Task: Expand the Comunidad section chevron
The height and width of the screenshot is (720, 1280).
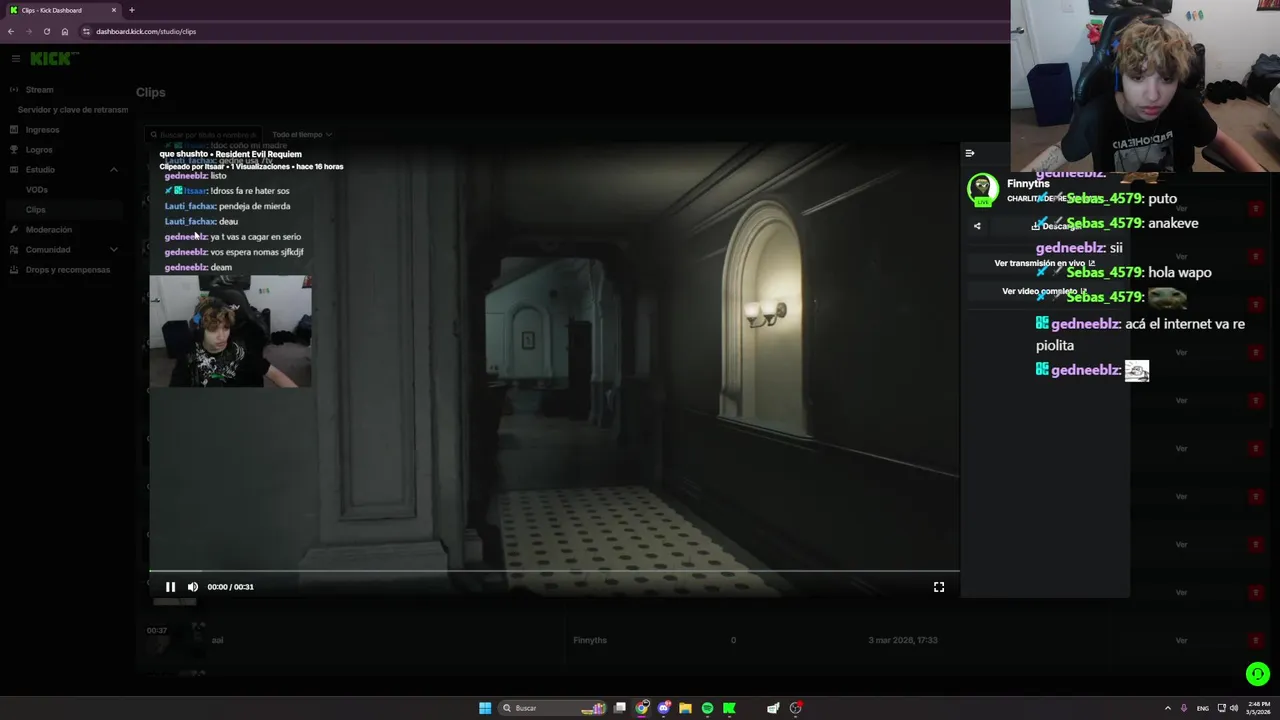Action: [113, 250]
